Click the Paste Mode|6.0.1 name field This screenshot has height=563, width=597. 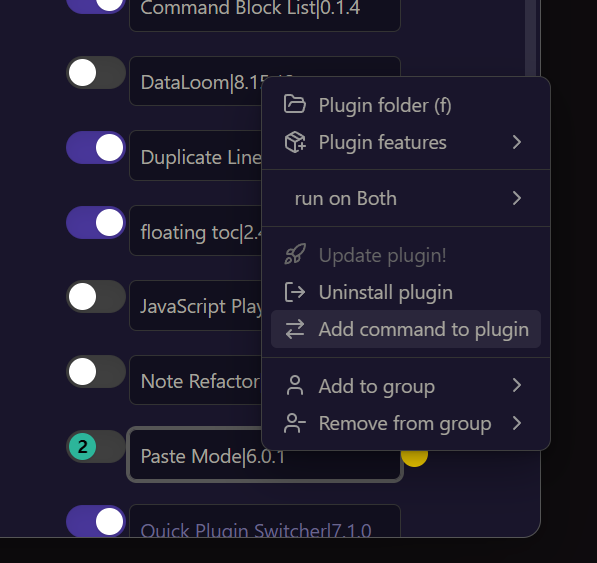point(265,455)
